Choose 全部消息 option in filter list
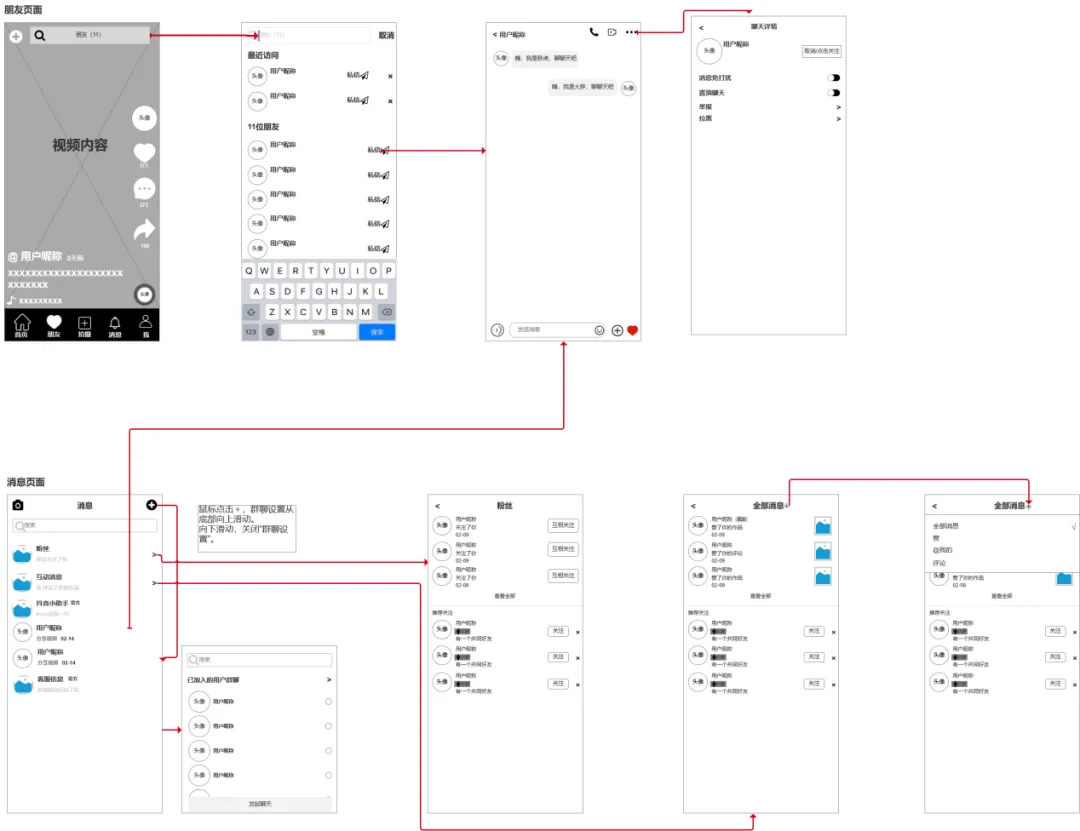Image resolution: width=1080 pixels, height=831 pixels. 945,526
